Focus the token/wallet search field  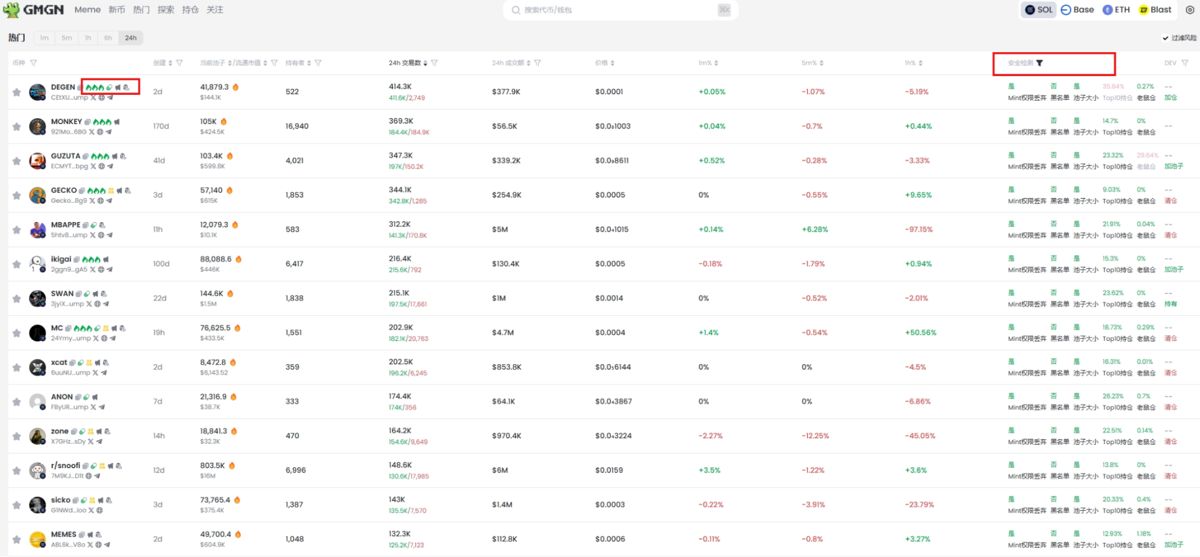click(618, 10)
